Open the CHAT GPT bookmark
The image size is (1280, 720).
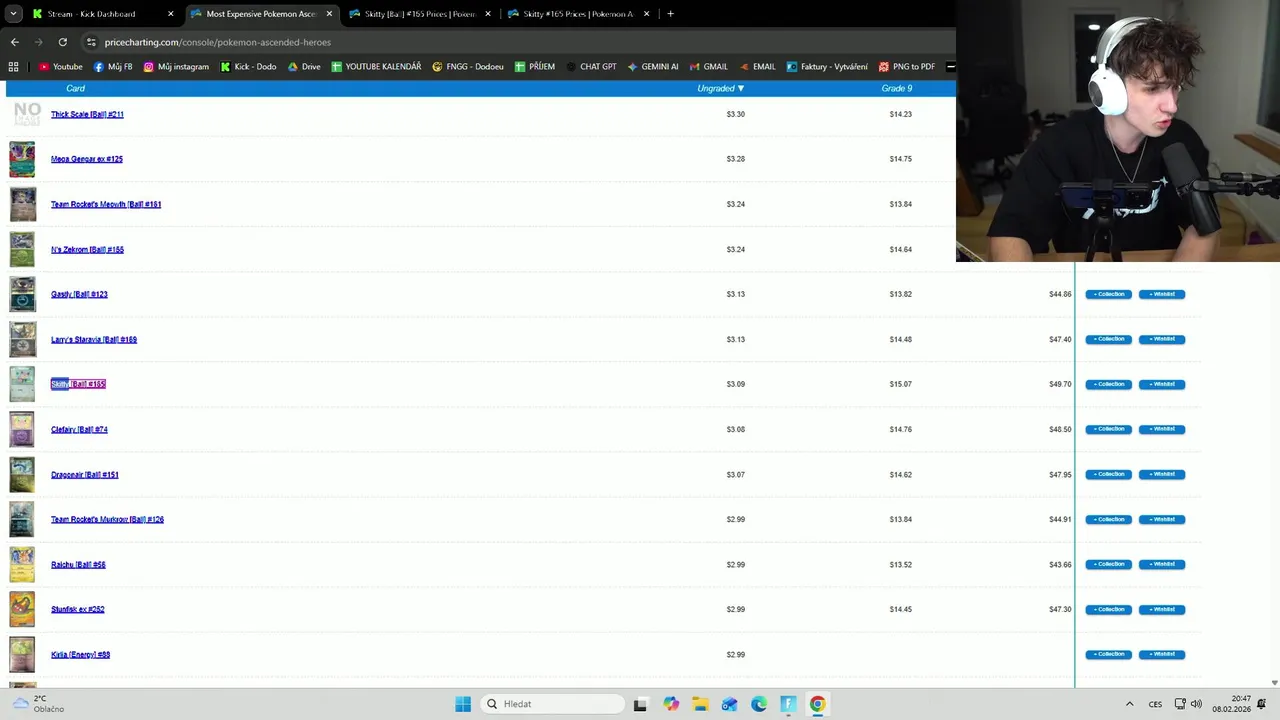coord(591,67)
